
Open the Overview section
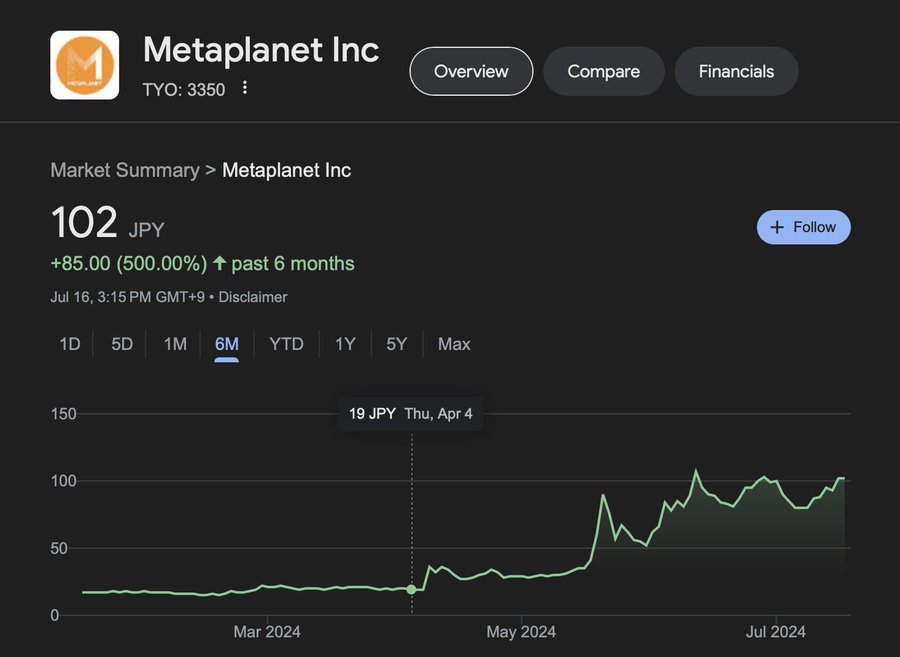tap(471, 71)
